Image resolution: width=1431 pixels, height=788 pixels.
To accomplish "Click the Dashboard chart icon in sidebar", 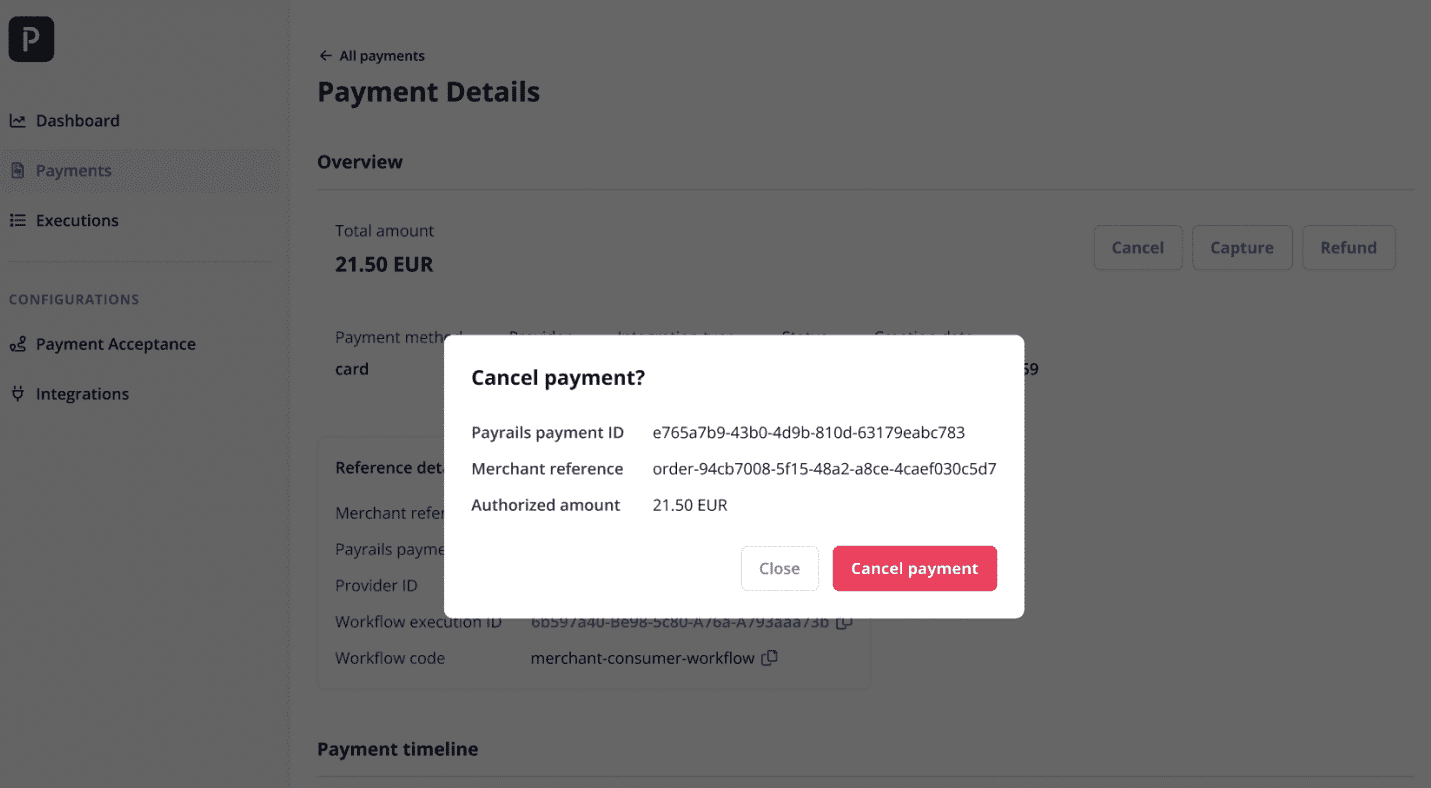I will tap(17, 121).
